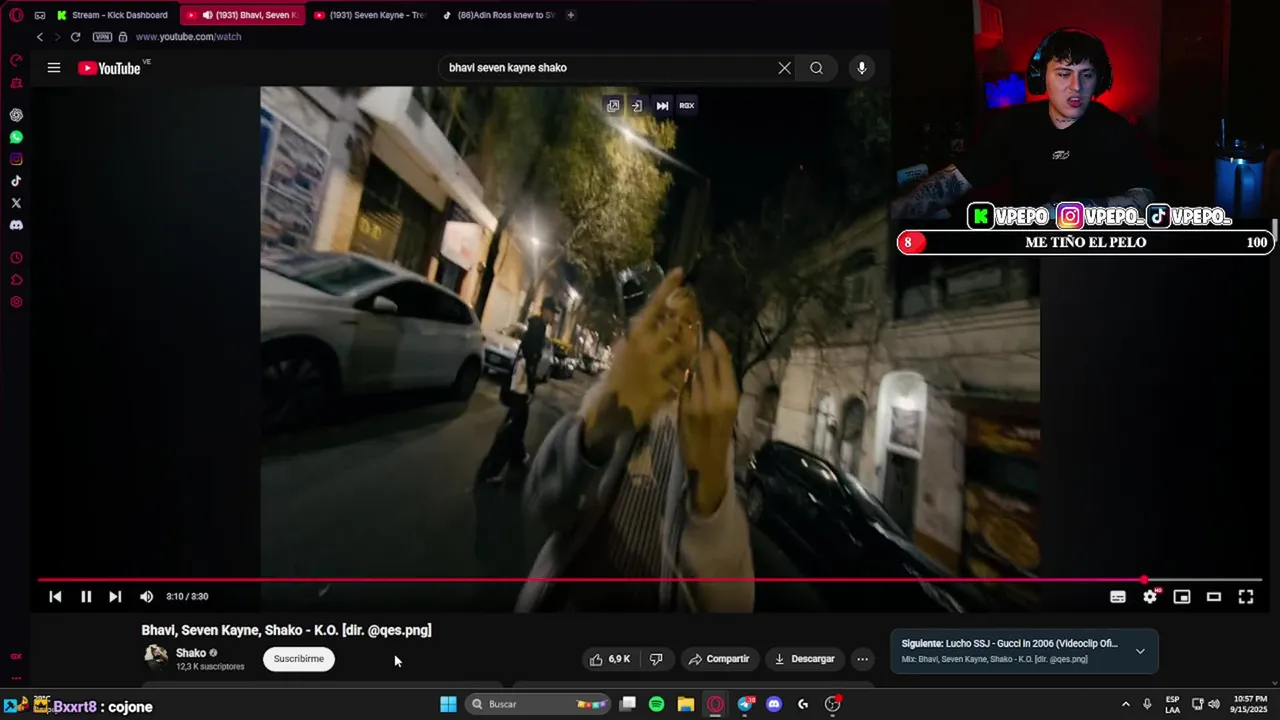1280x720 pixels.
Task: Toggle the VPN badge in address bar
Action: point(102,37)
